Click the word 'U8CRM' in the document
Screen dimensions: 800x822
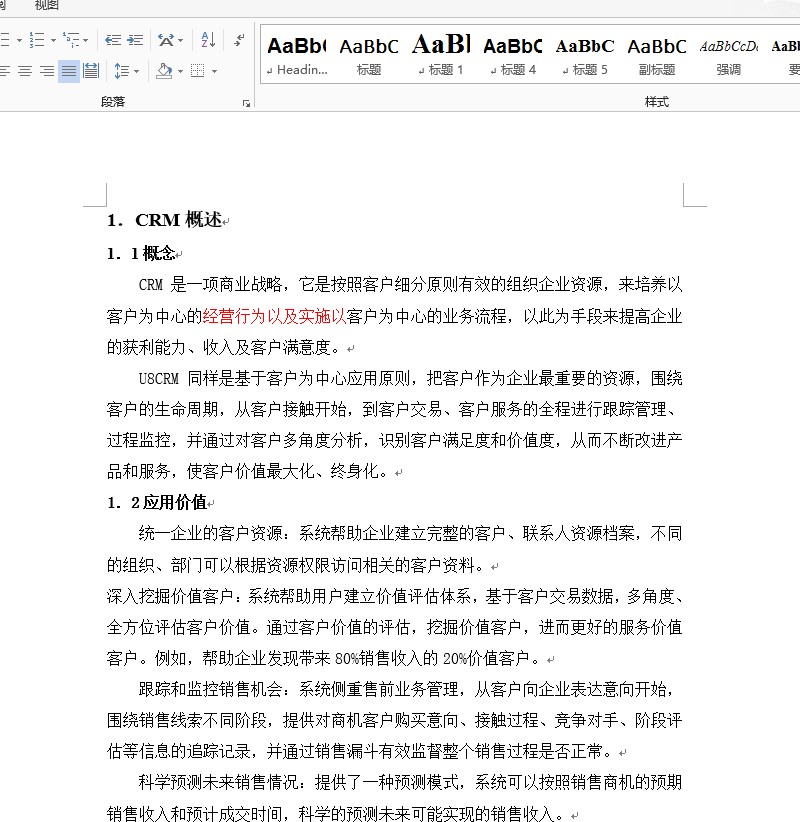(158, 378)
